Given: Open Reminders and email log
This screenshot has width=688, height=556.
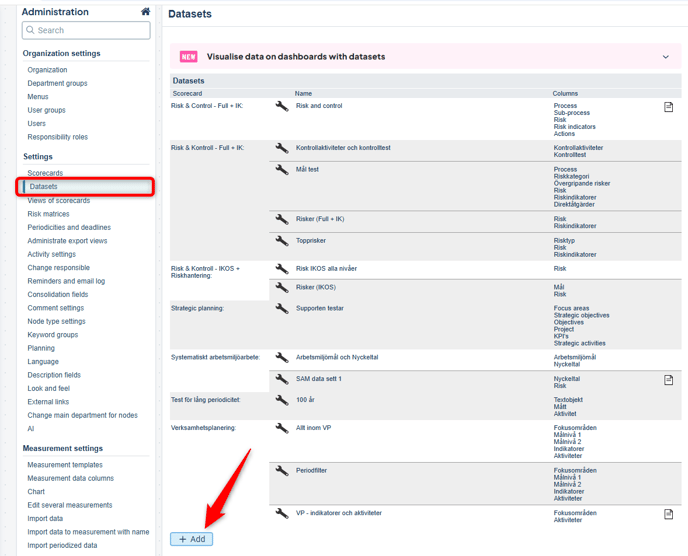Looking at the screenshot, I should coord(66,281).
